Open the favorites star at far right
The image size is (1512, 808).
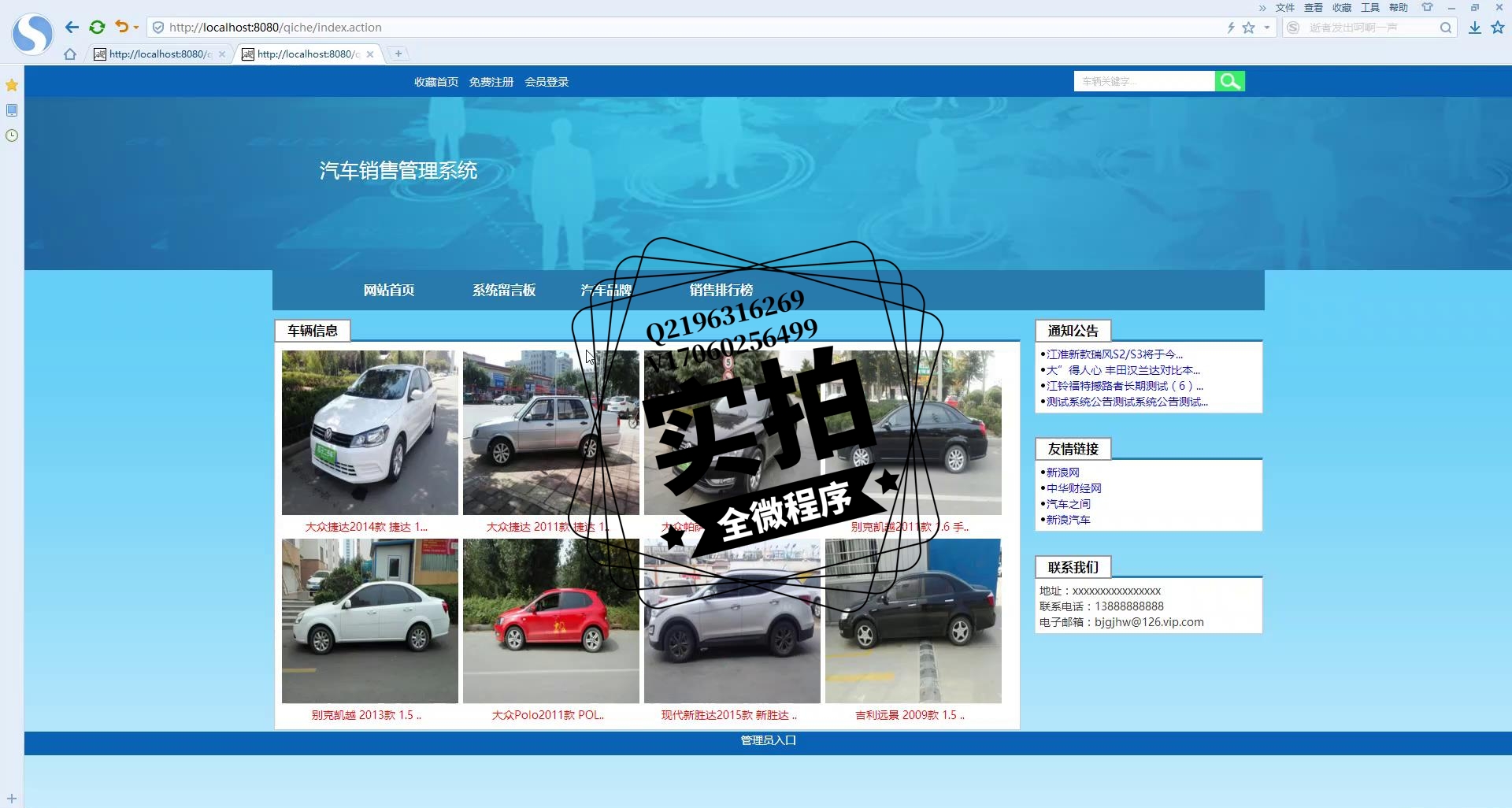[x=1498, y=28]
